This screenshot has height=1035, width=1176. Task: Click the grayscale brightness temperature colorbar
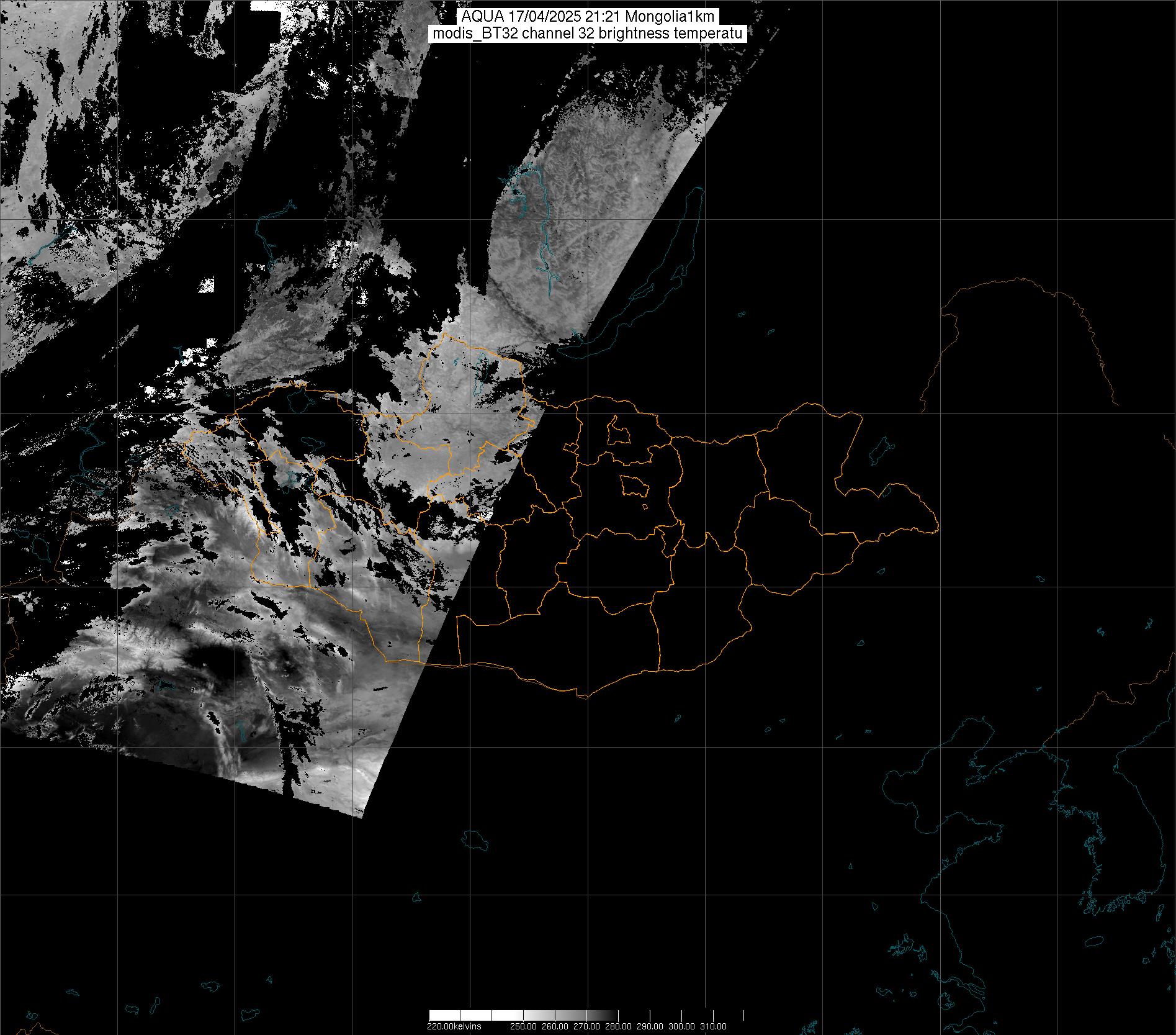click(586, 1016)
